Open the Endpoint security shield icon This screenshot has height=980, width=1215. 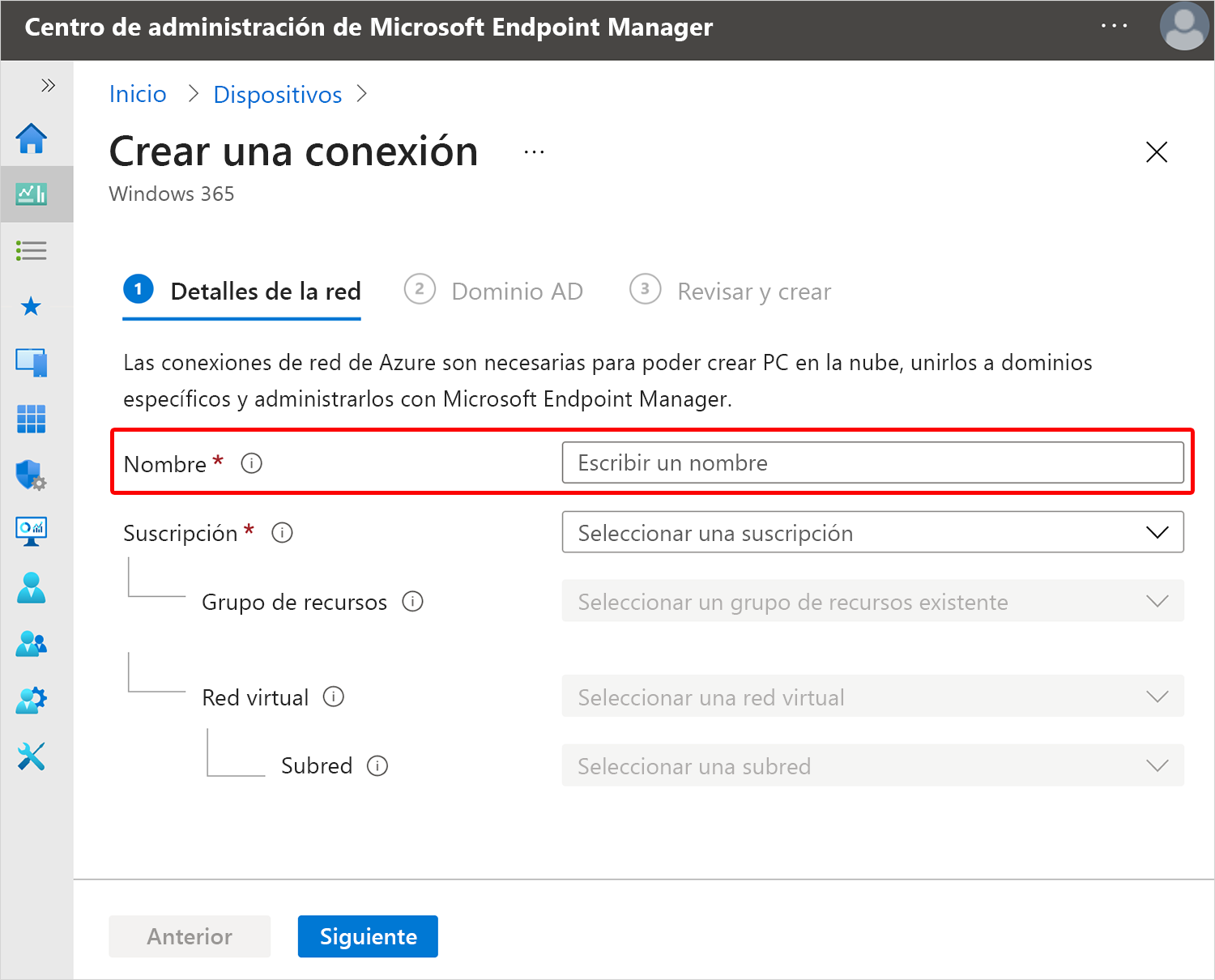[32, 475]
